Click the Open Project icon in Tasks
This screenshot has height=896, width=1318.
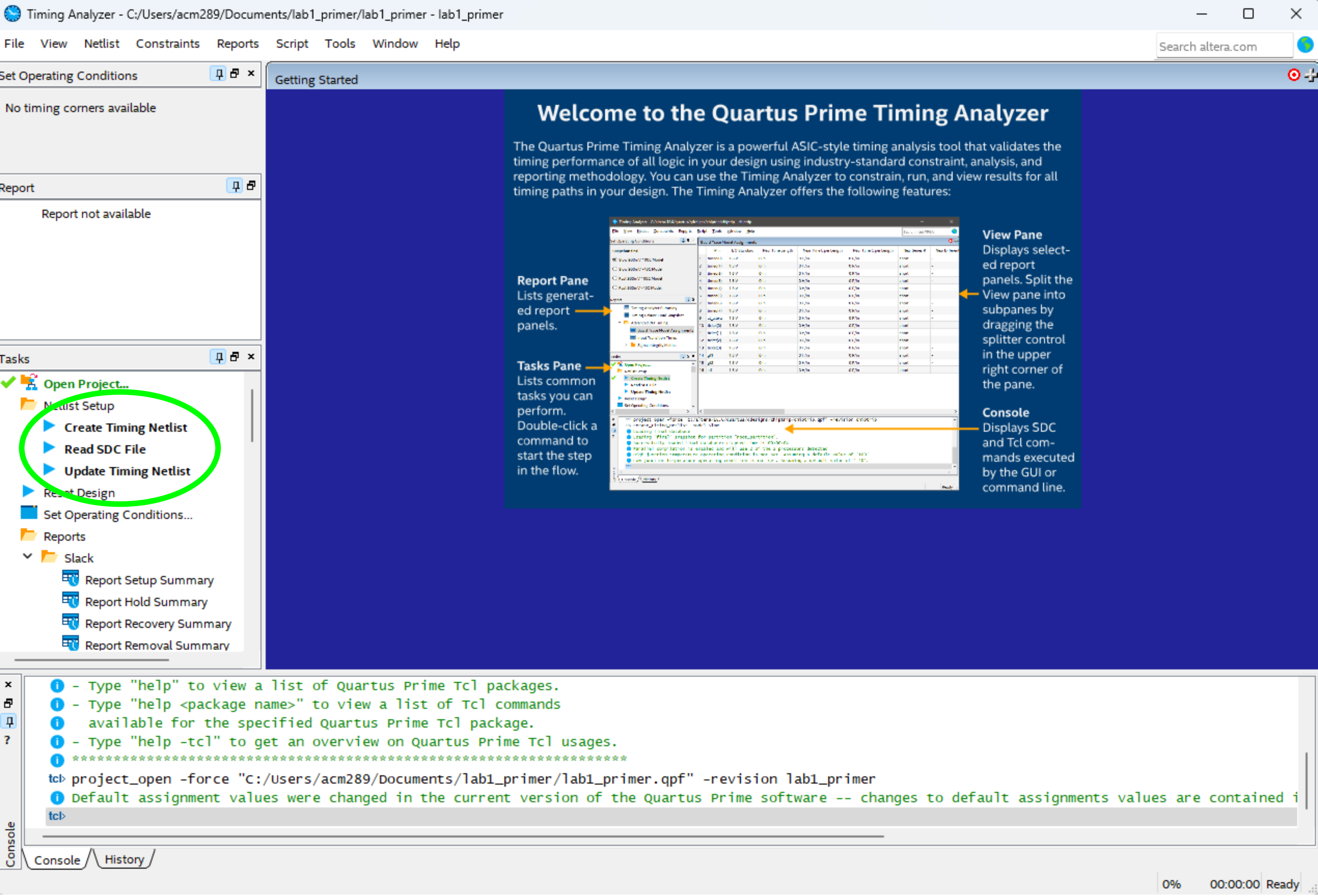[29, 383]
